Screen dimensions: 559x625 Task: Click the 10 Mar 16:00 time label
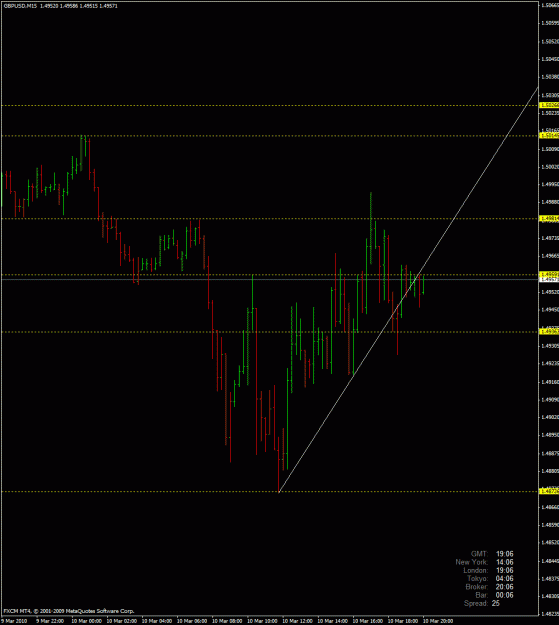coord(367,621)
